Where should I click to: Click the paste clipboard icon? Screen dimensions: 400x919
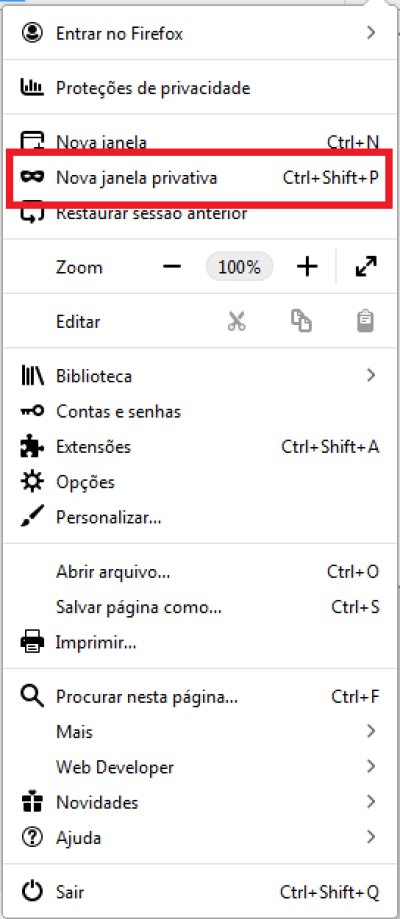[x=366, y=321]
